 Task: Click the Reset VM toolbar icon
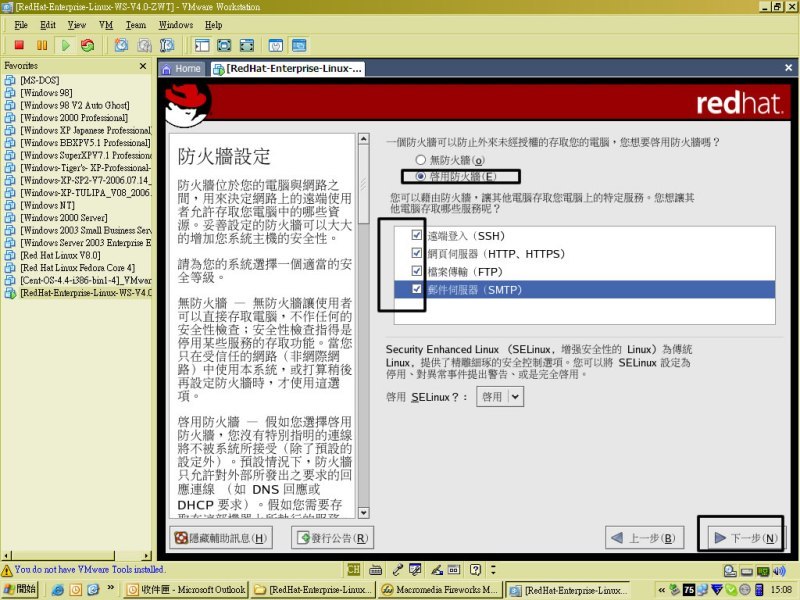click(88, 45)
